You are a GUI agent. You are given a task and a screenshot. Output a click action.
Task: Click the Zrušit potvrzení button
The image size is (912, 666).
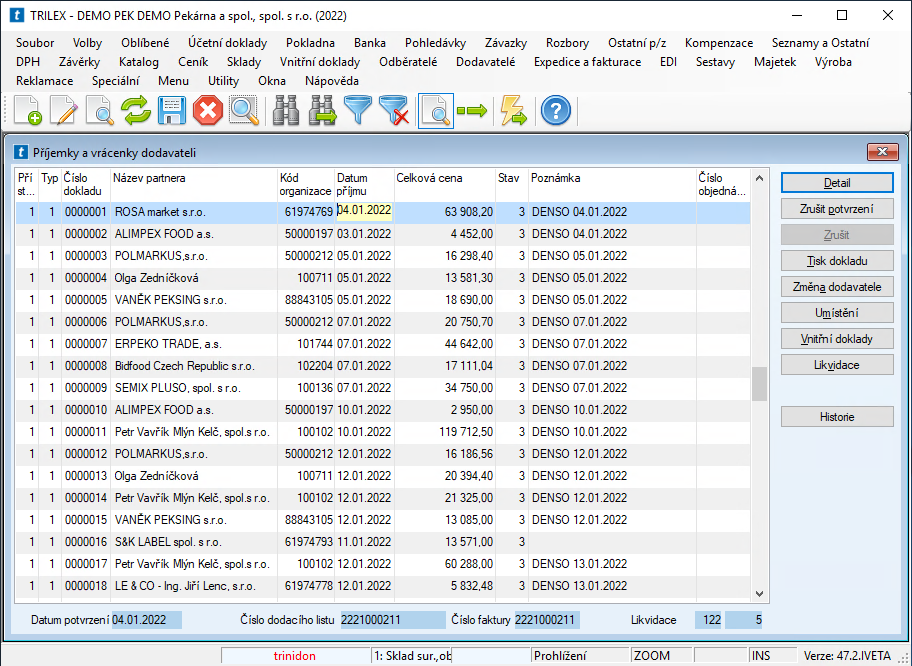point(837,209)
